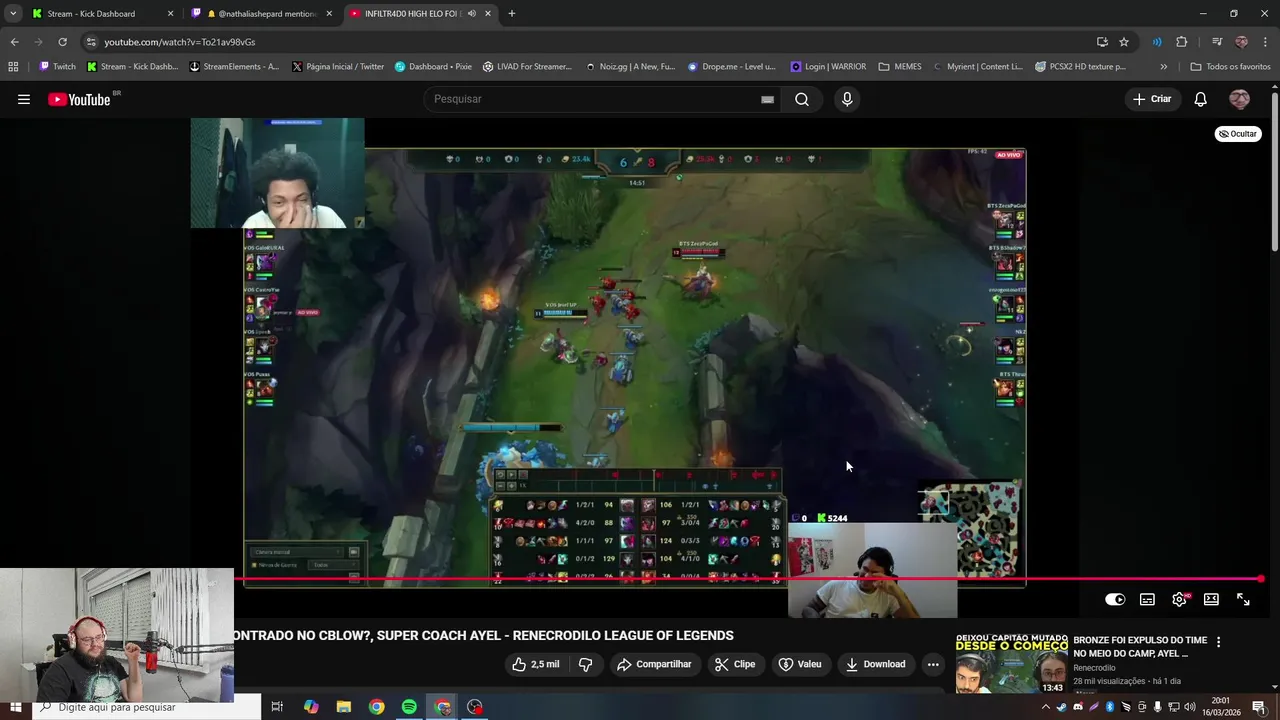
Task: Open PCSX2 HD texture bookmark
Action: [1081, 67]
